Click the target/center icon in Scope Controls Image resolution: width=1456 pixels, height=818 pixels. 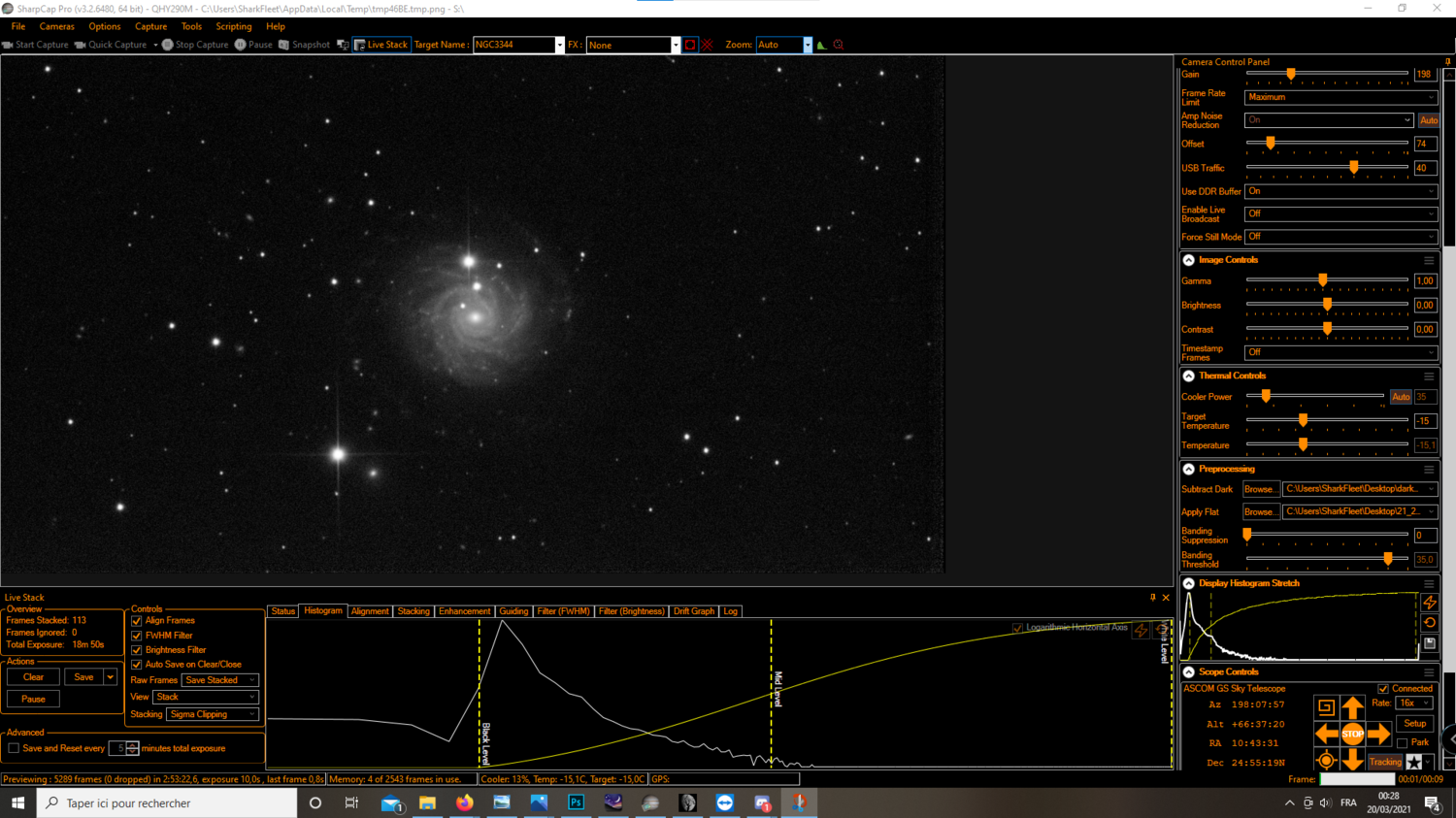(x=1326, y=760)
